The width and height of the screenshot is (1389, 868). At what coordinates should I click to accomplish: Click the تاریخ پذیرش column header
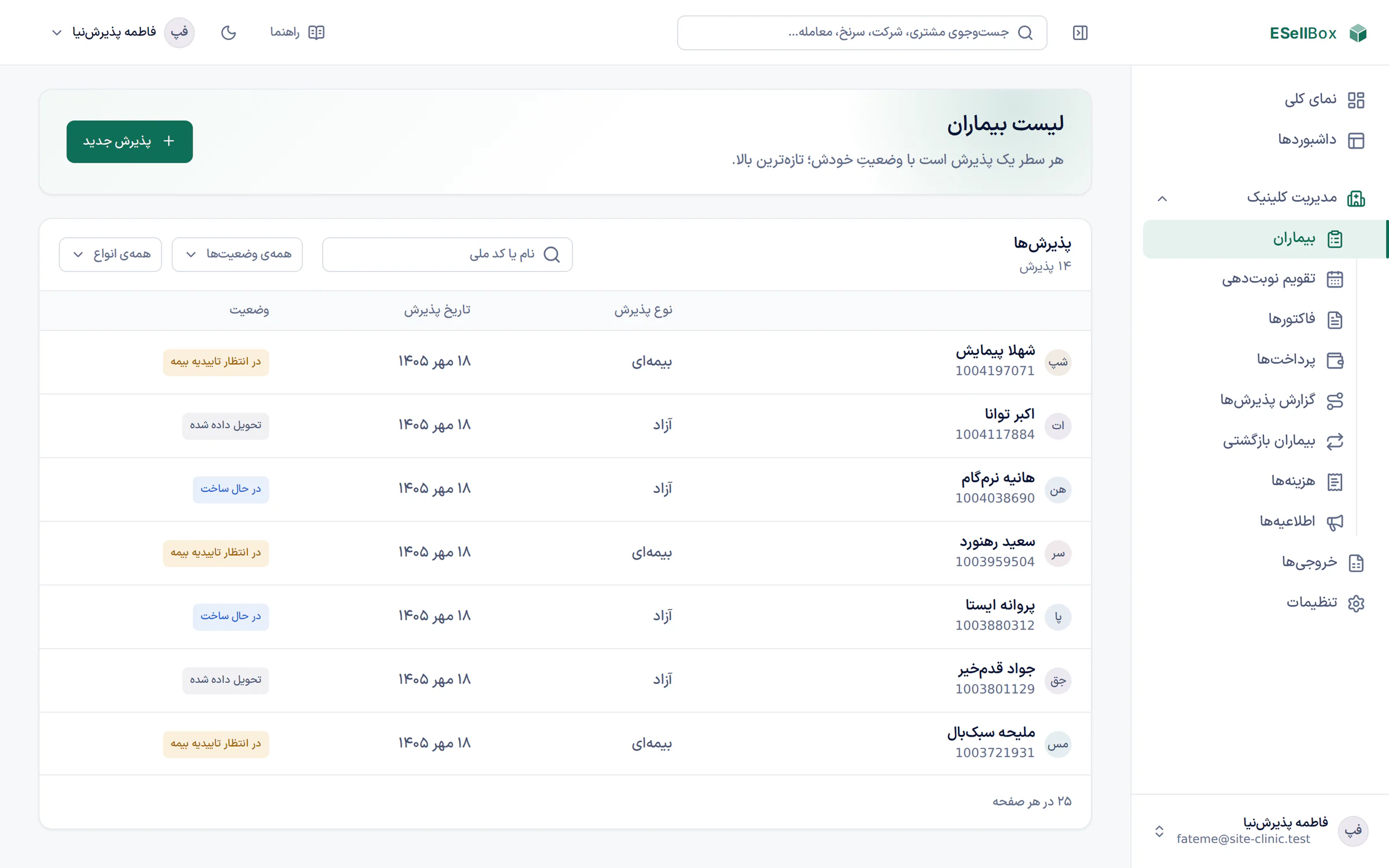[x=437, y=311]
